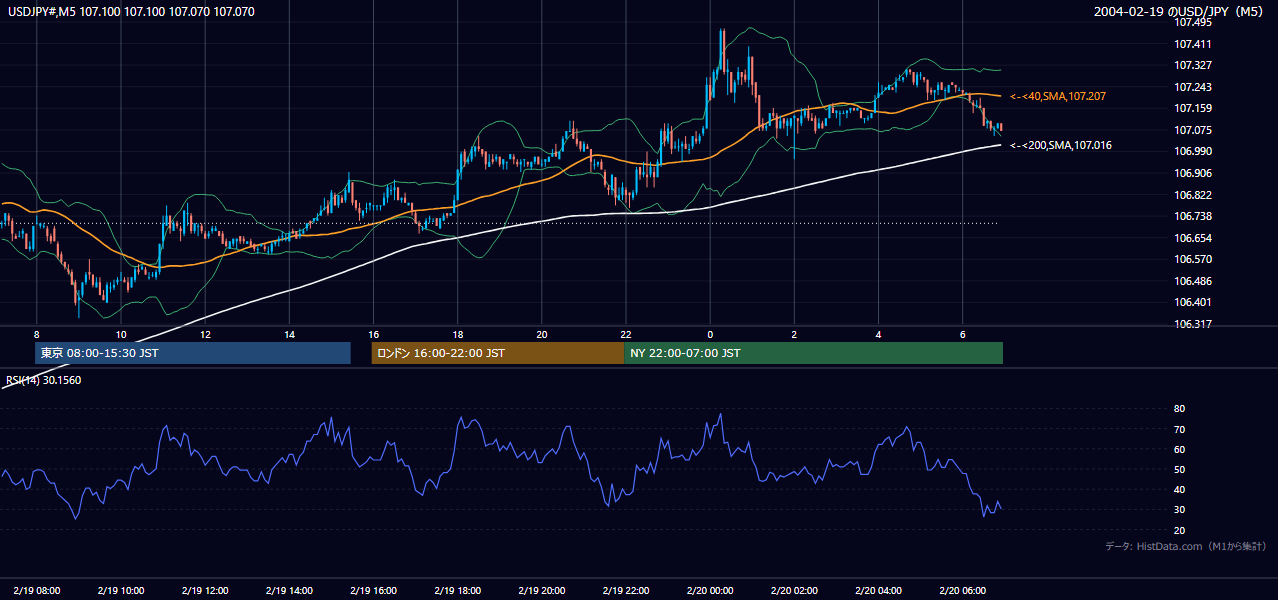Click the RSI scale value 40
The height and width of the screenshot is (600, 1278).
(1179, 489)
